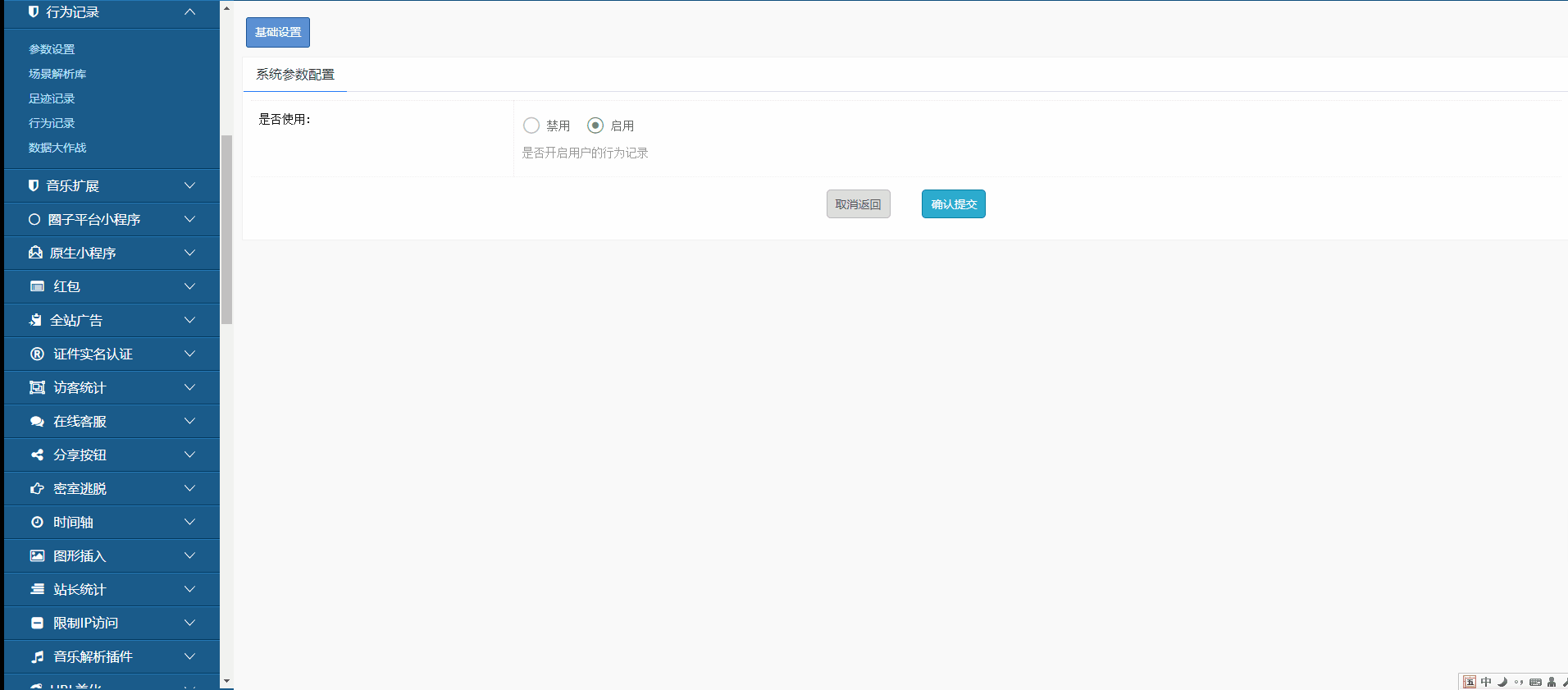Viewport: 1568px width, 690px height.
Task: Select the 禁用 radio button
Action: pyautogui.click(x=531, y=126)
